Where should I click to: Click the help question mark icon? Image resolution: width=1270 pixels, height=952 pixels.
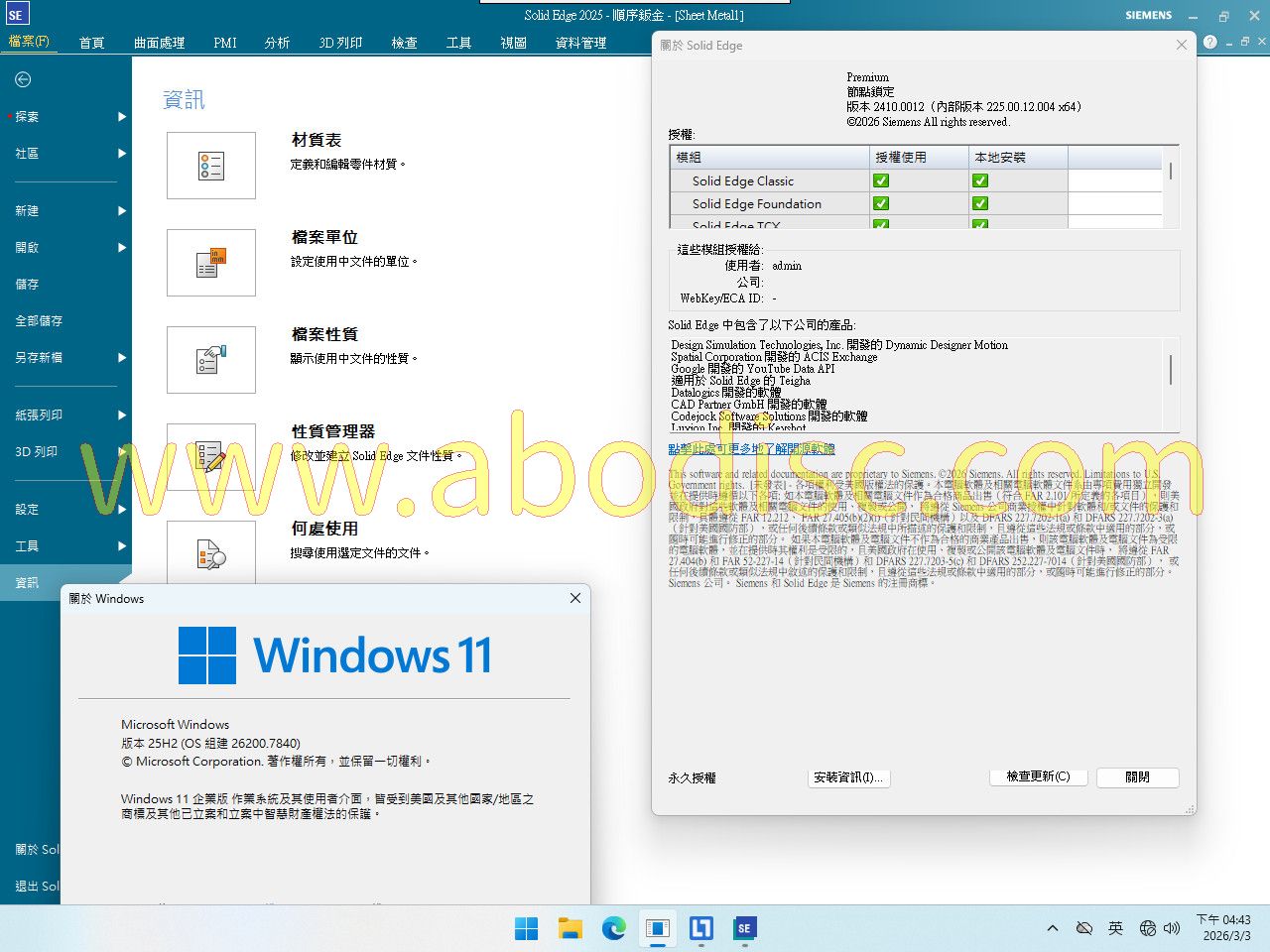pyautogui.click(x=1209, y=42)
